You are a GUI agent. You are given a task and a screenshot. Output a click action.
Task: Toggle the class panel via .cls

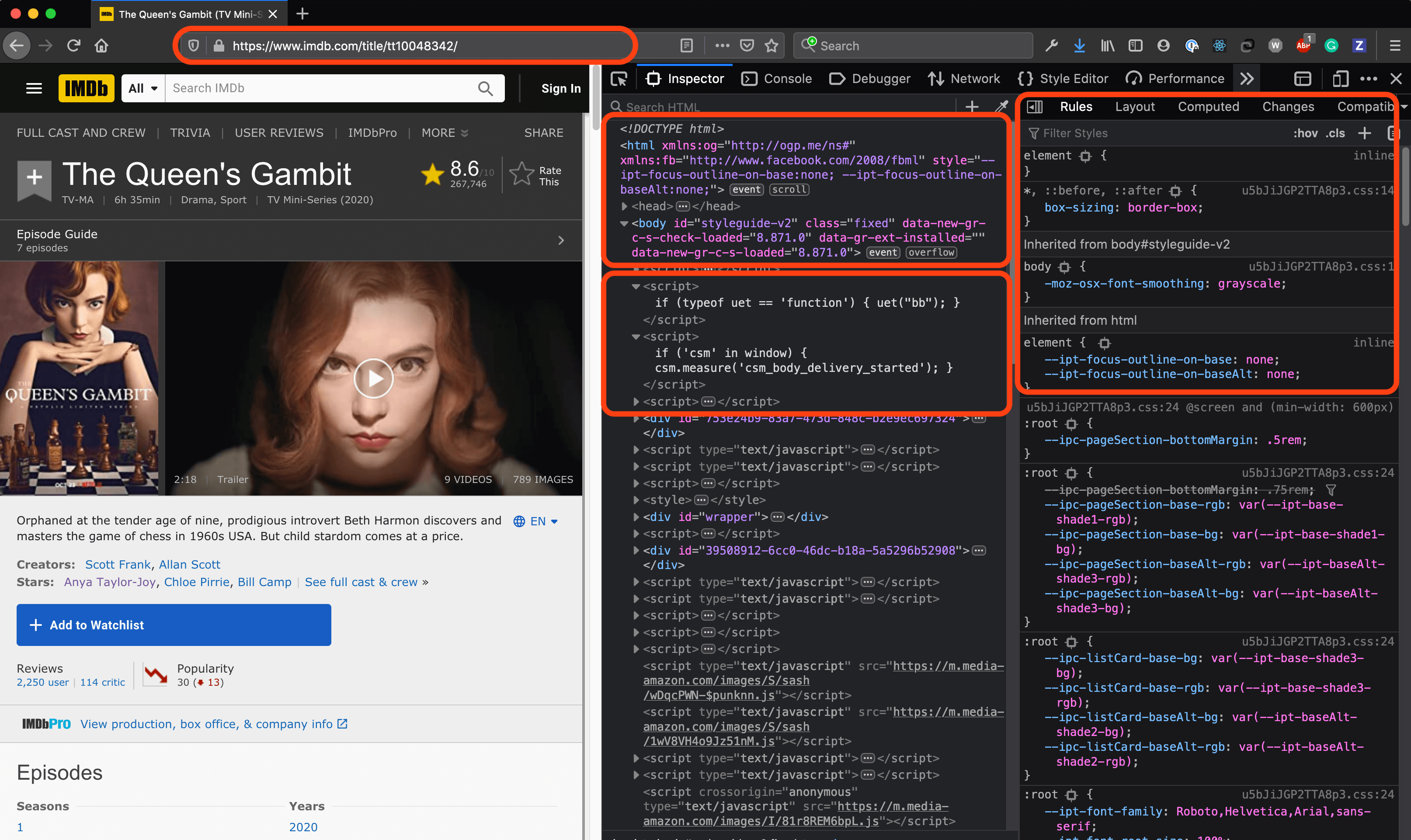point(1335,133)
